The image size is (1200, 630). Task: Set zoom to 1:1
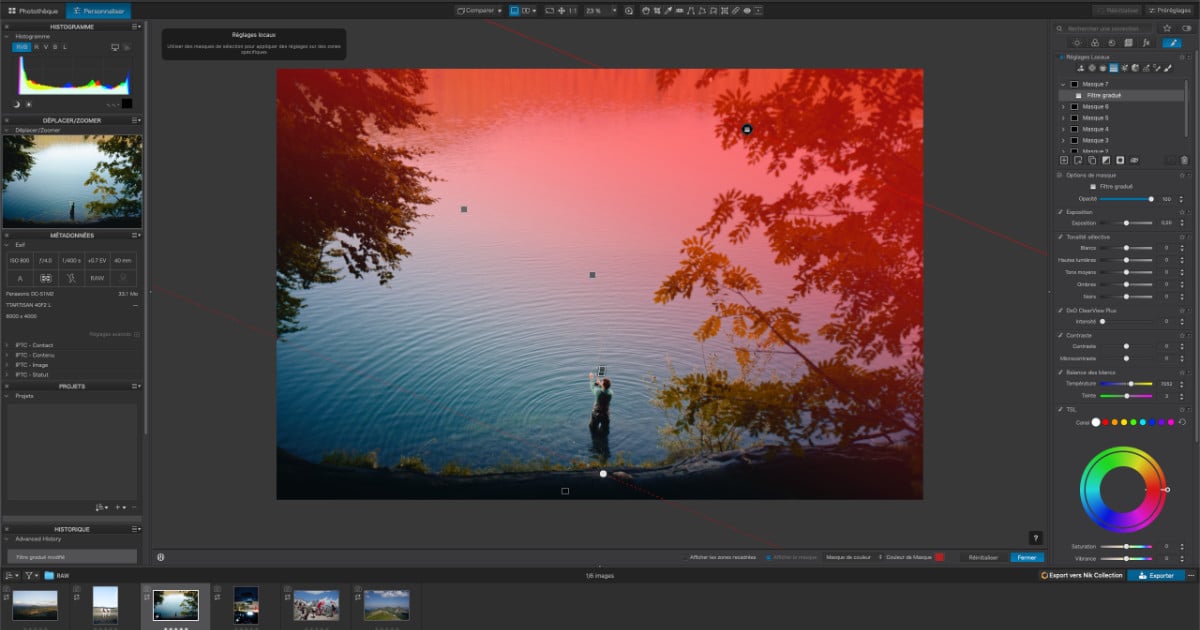tap(573, 10)
